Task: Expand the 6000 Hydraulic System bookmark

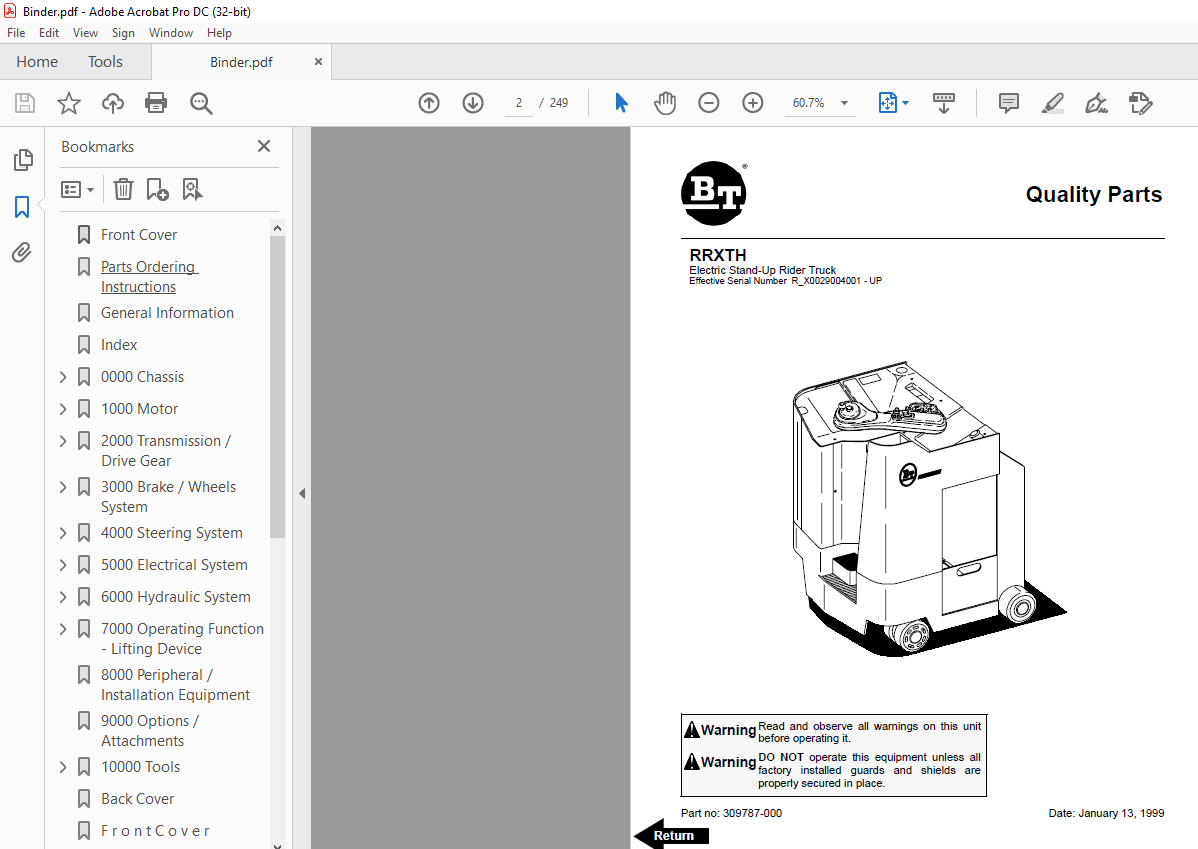Action: tap(63, 597)
